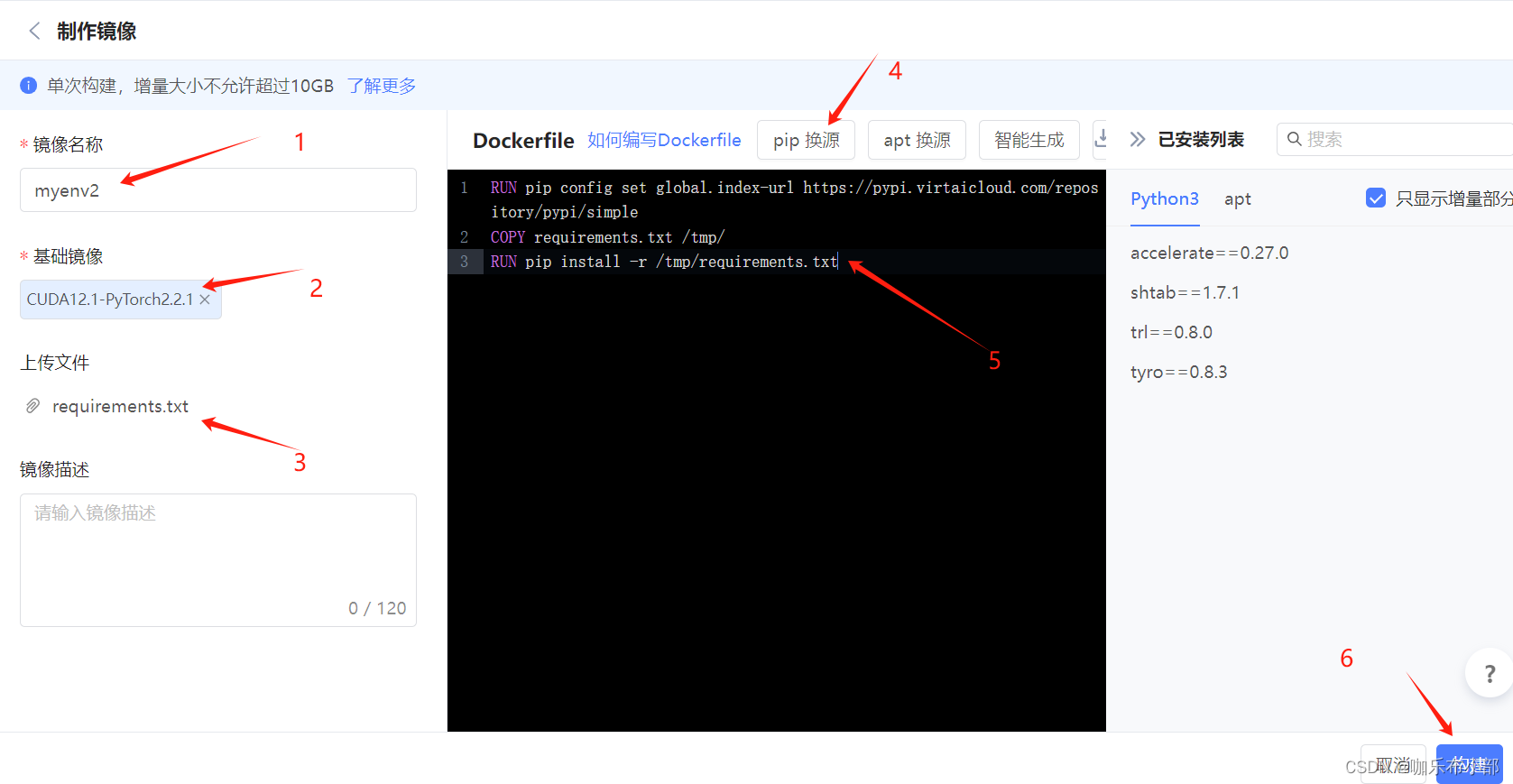This screenshot has height=784, width=1513.
Task: Switch to the Python3 tab
Action: (x=1165, y=198)
